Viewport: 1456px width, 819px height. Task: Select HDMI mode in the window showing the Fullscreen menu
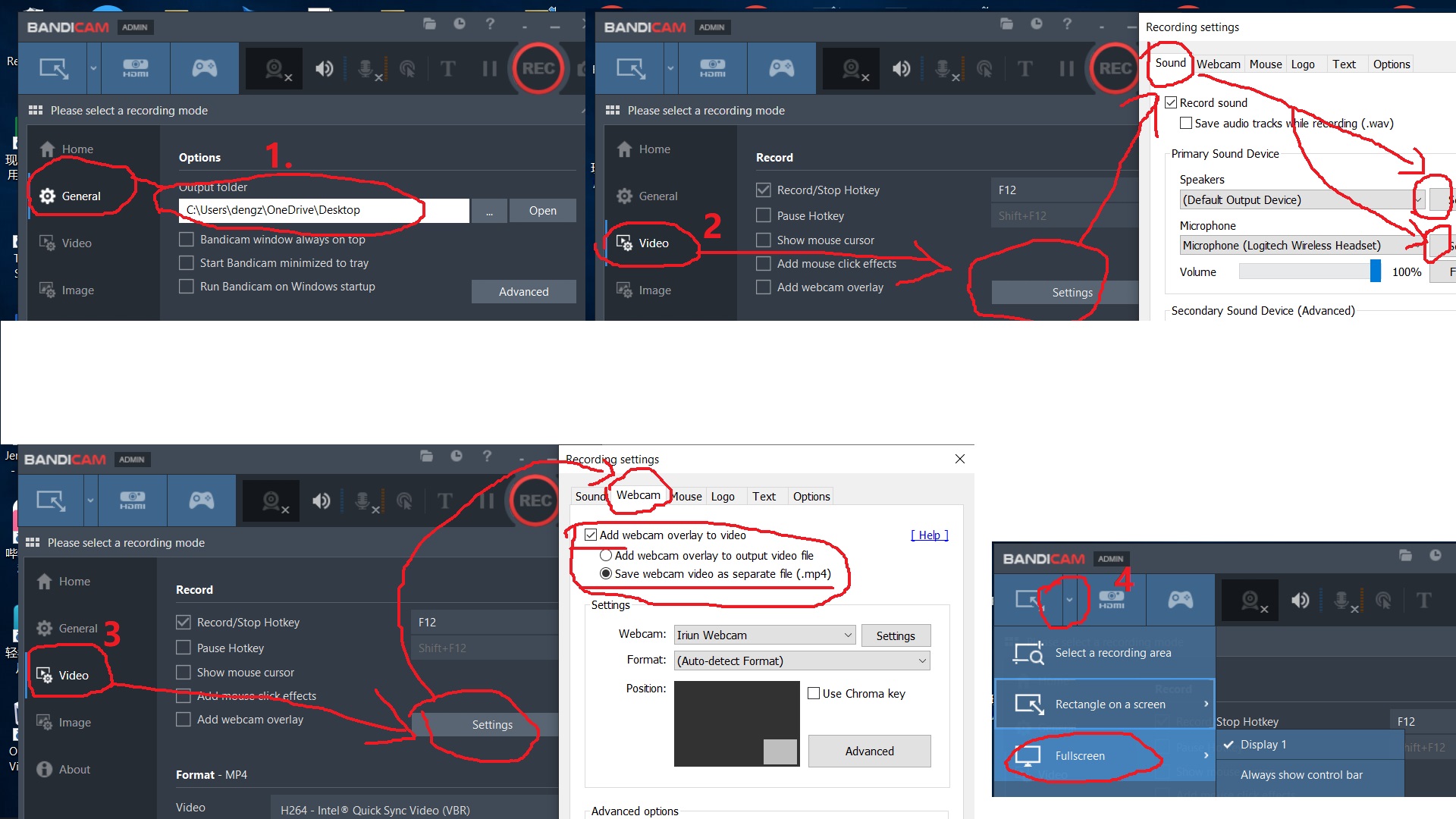1112,601
